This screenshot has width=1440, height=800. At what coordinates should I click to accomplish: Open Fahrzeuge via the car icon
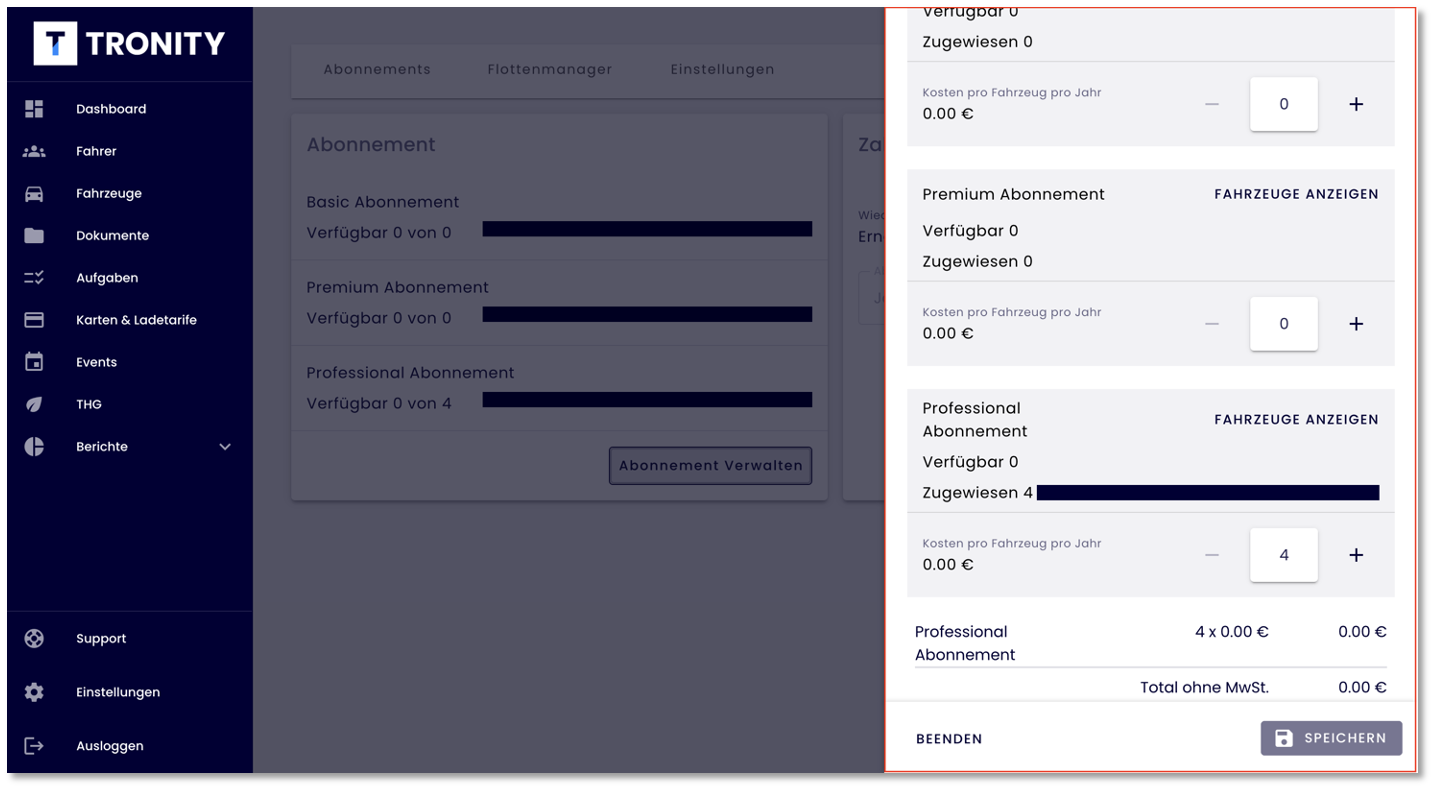34,193
